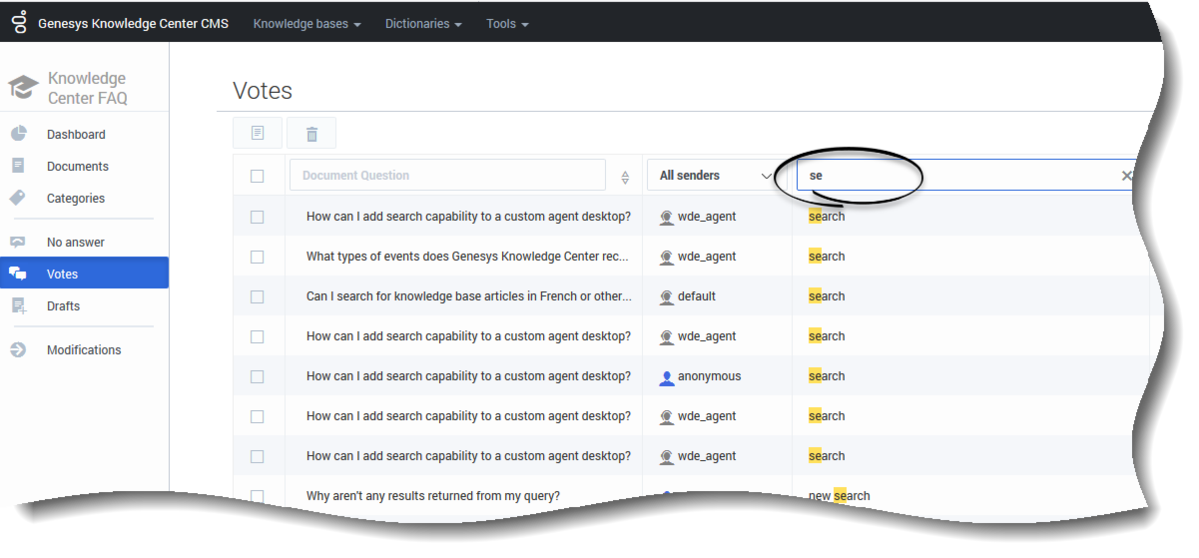Select Votes in the sidebar

pos(84,273)
